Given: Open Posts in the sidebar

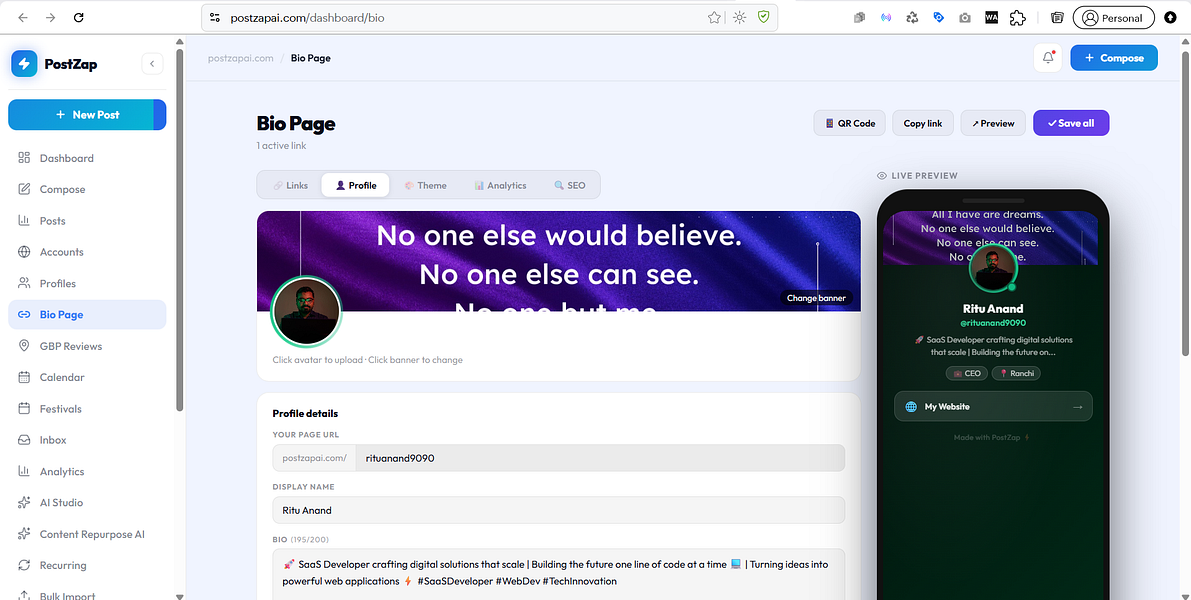Looking at the screenshot, I should pyautogui.click(x=87, y=221).
